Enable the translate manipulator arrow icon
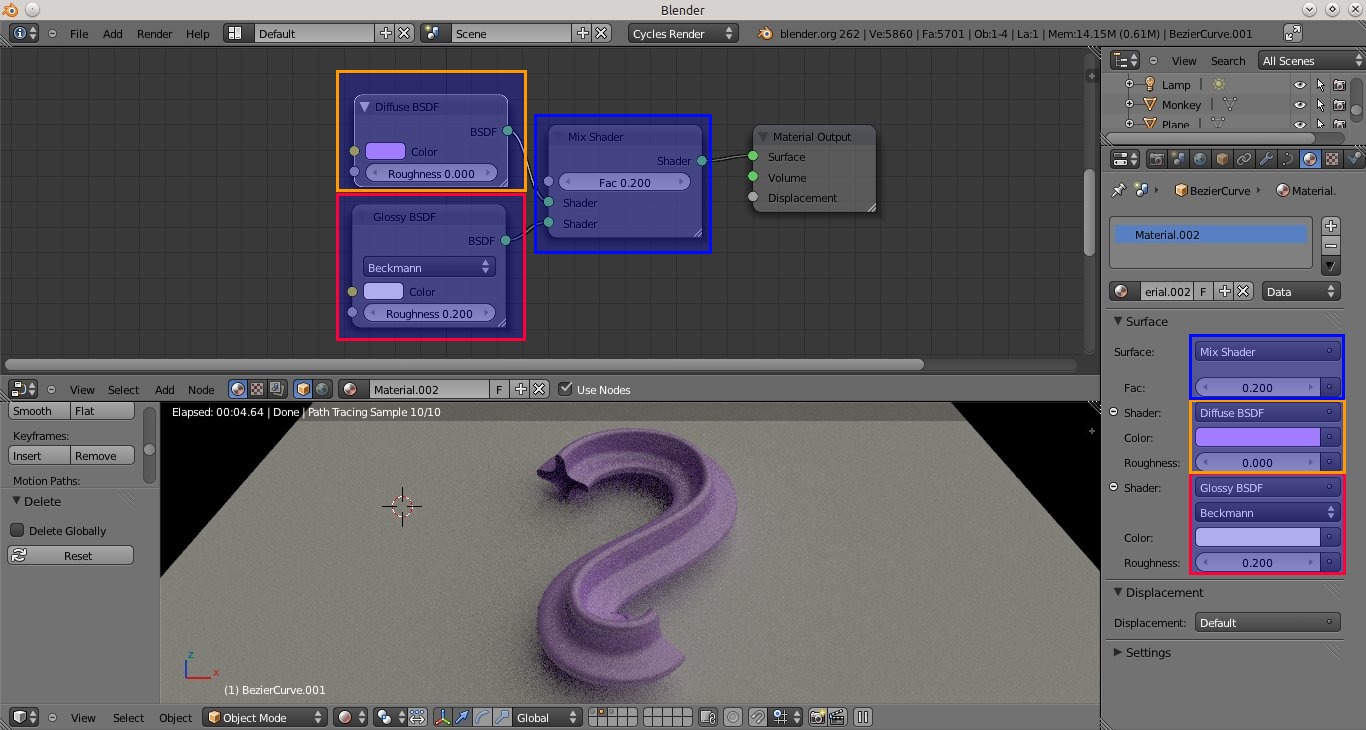This screenshot has width=1366, height=730. [462, 717]
